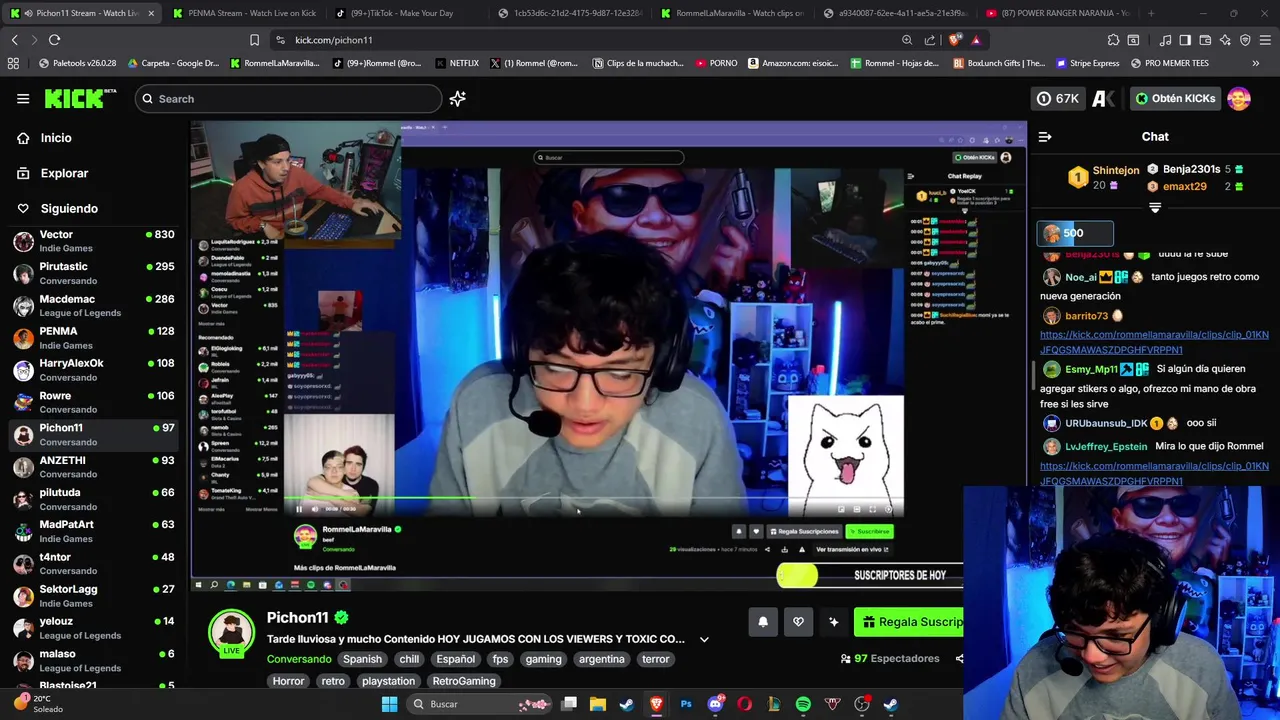The image size is (1280, 720).
Task: Open Brave Wallet icon
Action: tap(1205, 40)
